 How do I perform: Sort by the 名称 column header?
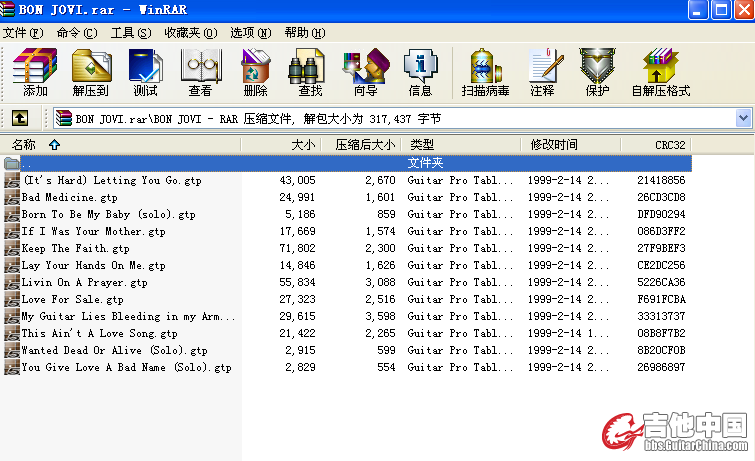(120, 145)
